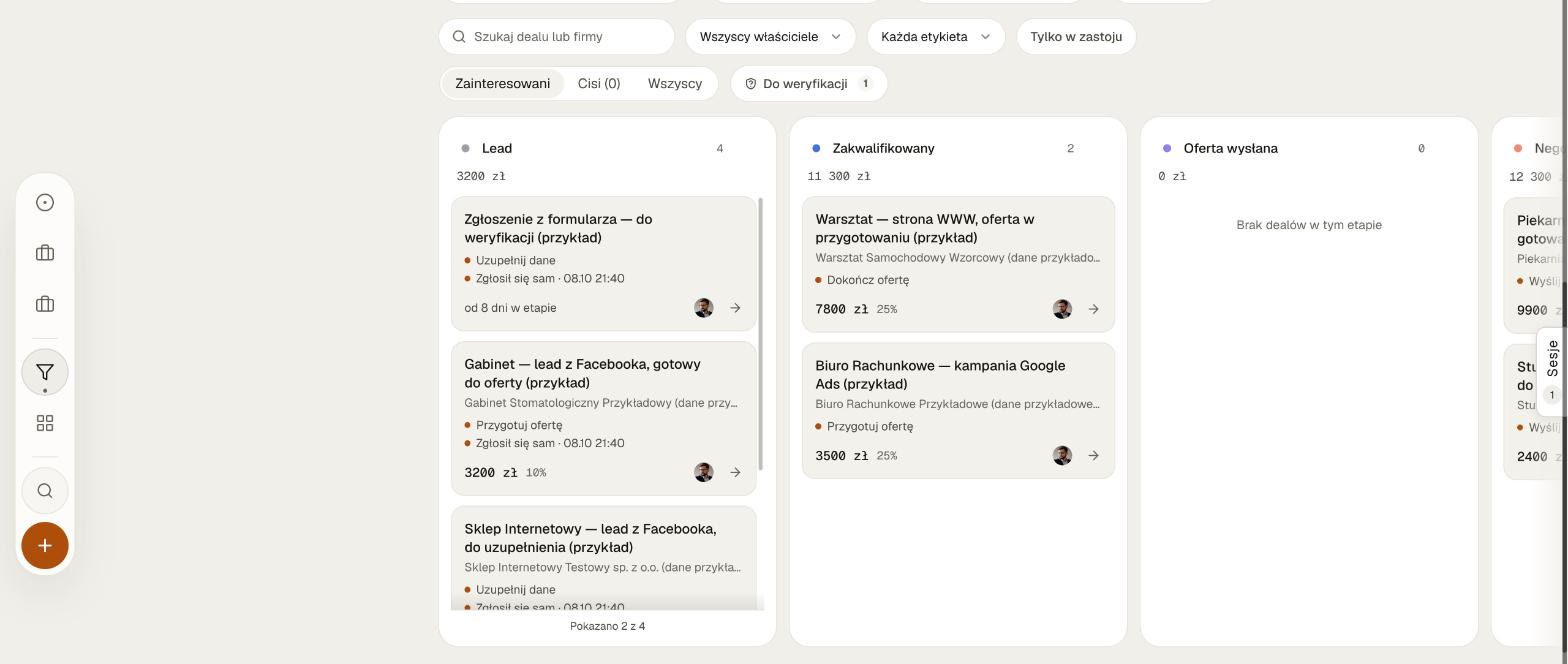Image resolution: width=1568 pixels, height=664 pixels.
Task: Click owner avatar on Biuro Rachunkowe card
Action: (1062, 455)
